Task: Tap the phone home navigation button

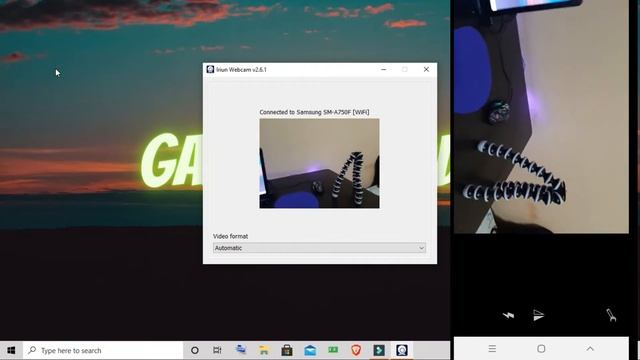Action: pyautogui.click(x=541, y=349)
